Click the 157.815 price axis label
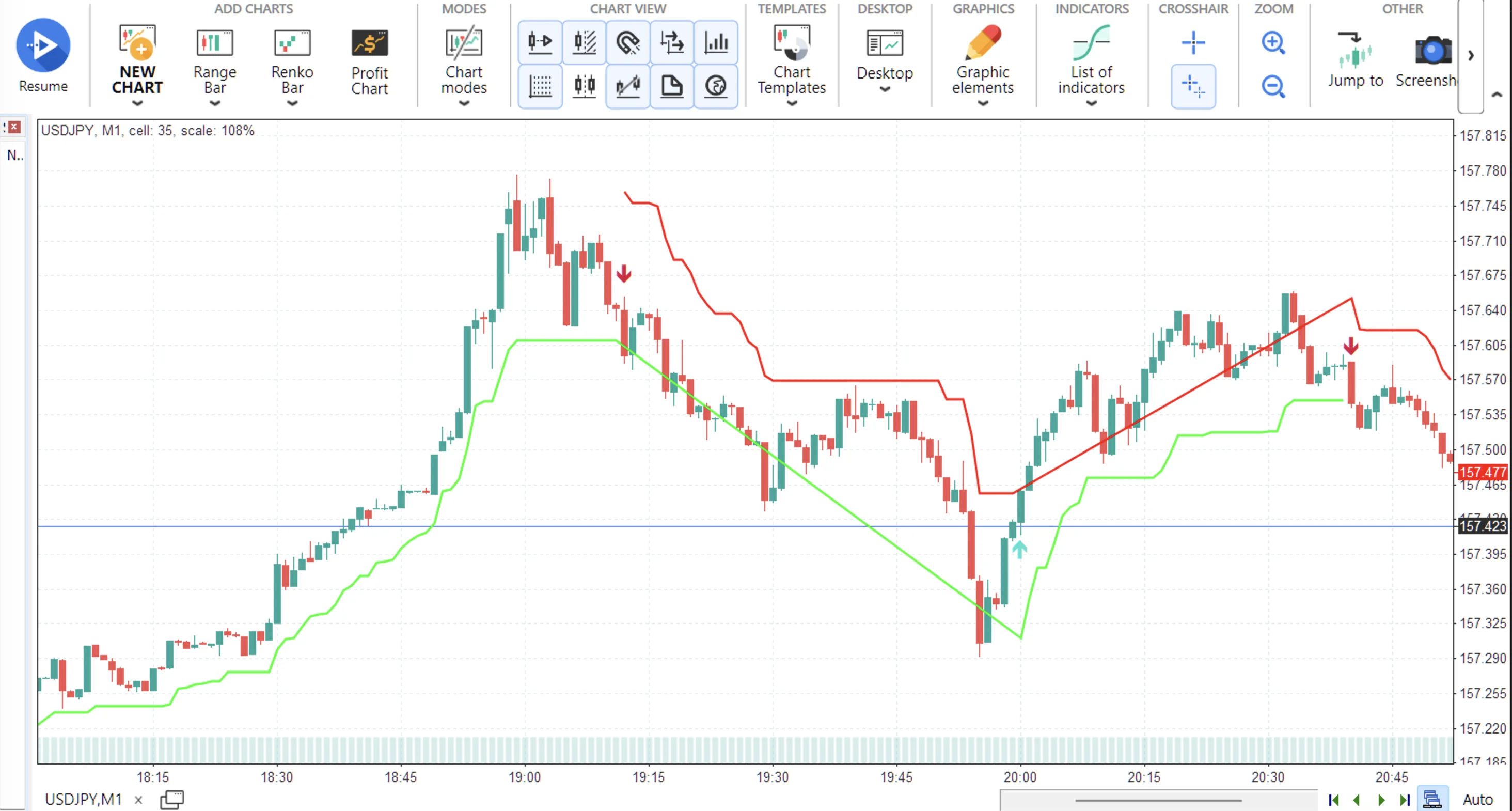The width and height of the screenshot is (1512, 811). [1483, 136]
